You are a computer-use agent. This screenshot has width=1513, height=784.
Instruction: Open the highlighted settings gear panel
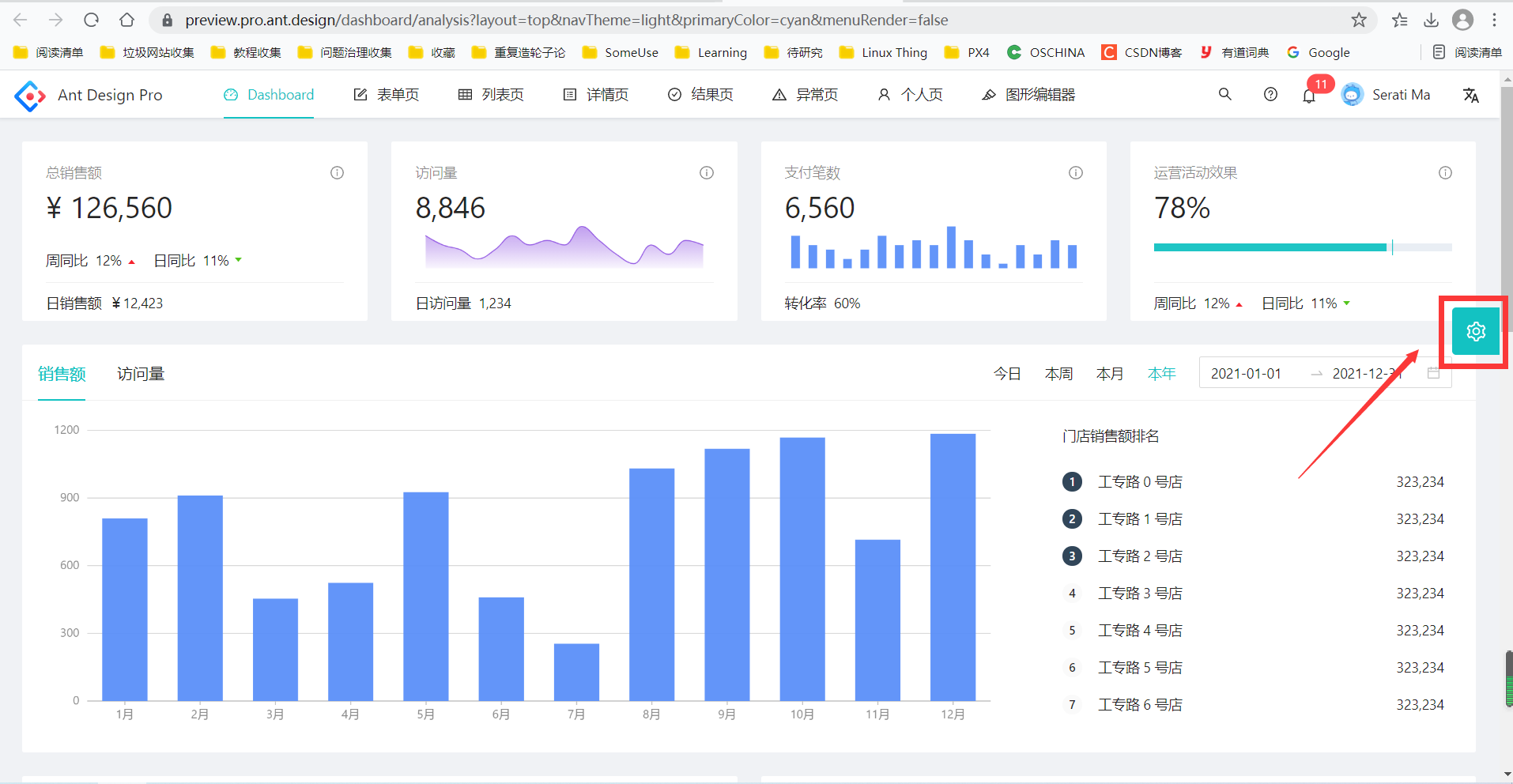coord(1474,331)
